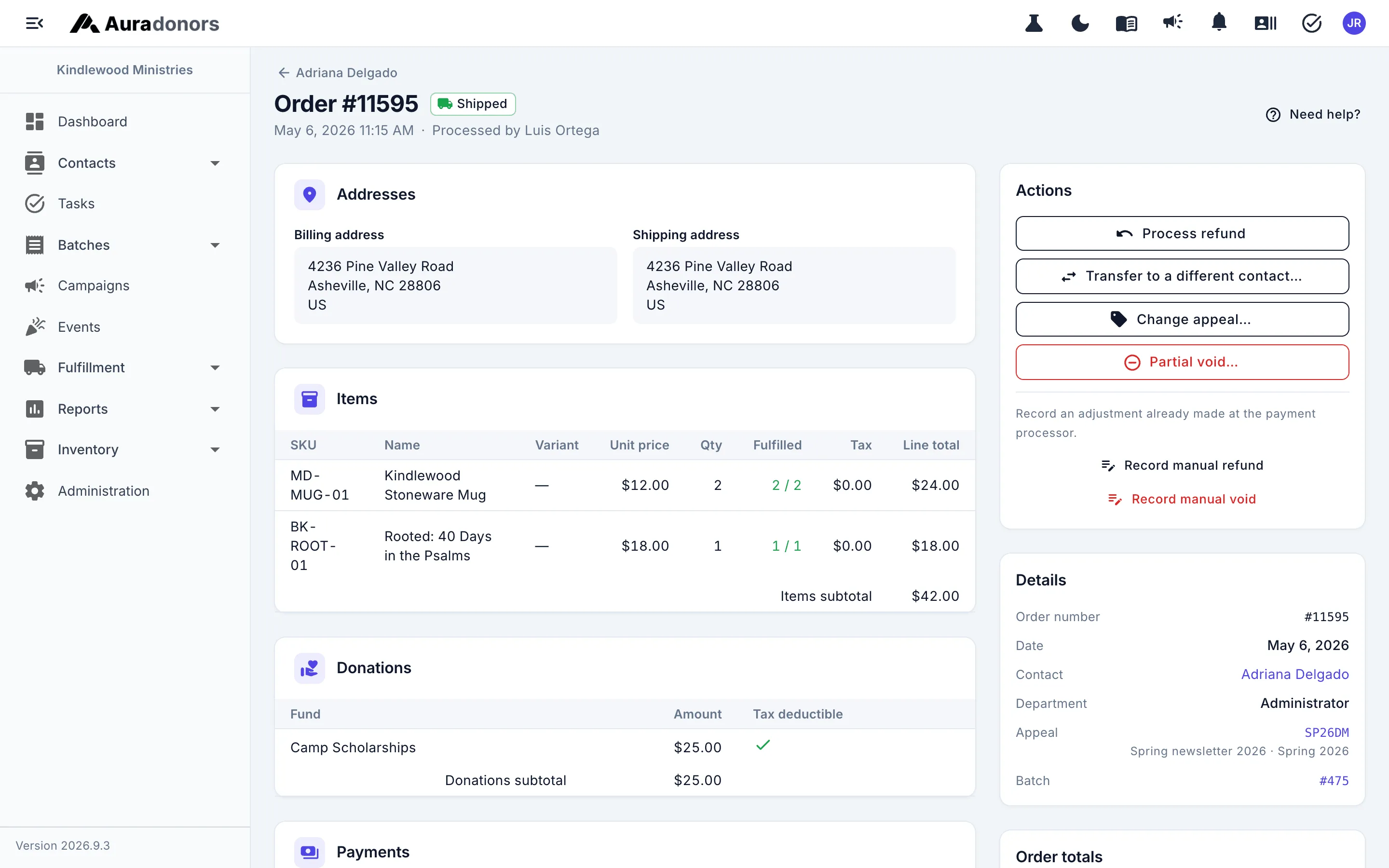
Task: Click the Change appeal button
Action: click(x=1182, y=319)
